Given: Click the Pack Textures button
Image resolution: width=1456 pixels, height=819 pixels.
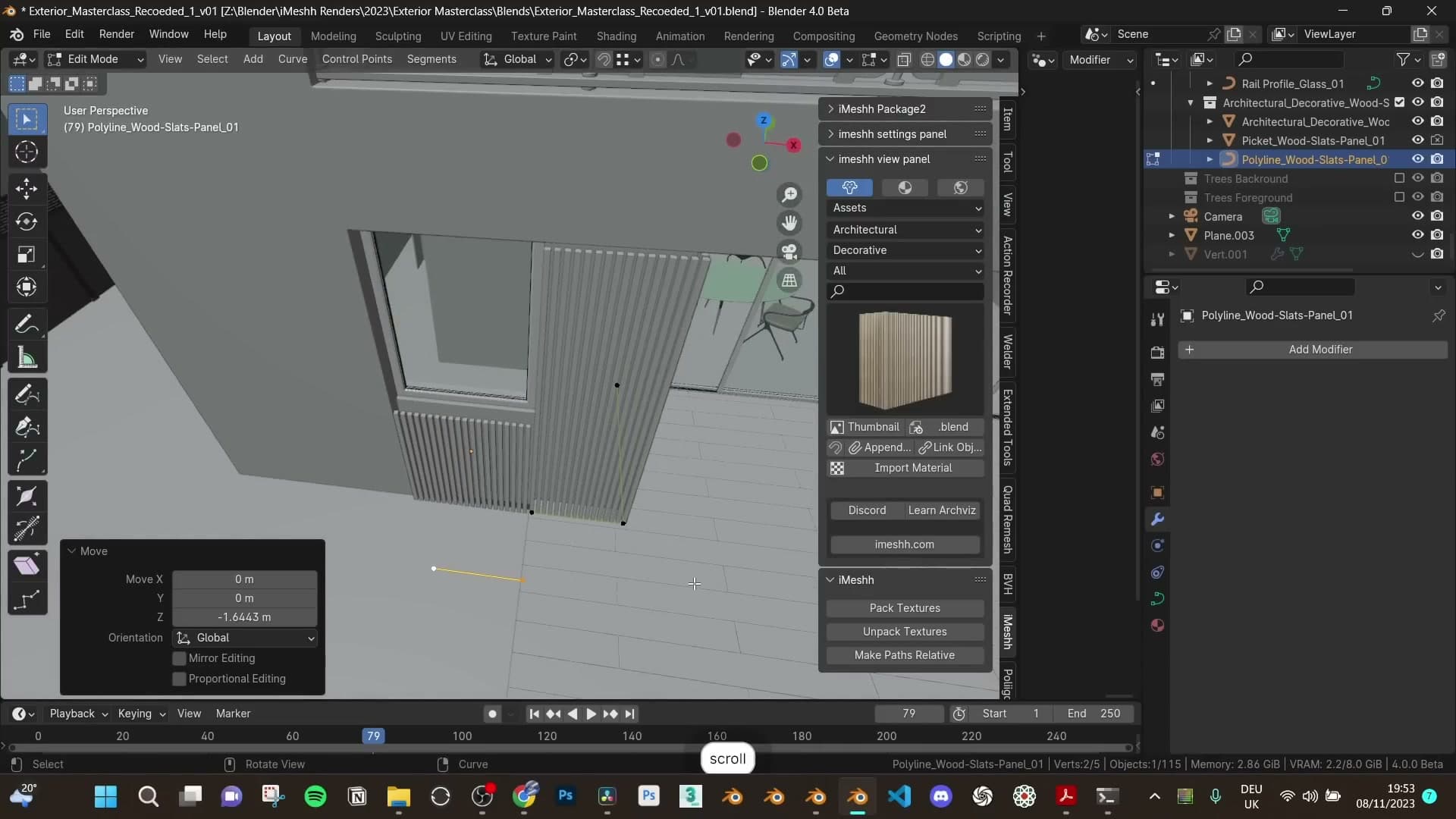Looking at the screenshot, I should [x=905, y=608].
